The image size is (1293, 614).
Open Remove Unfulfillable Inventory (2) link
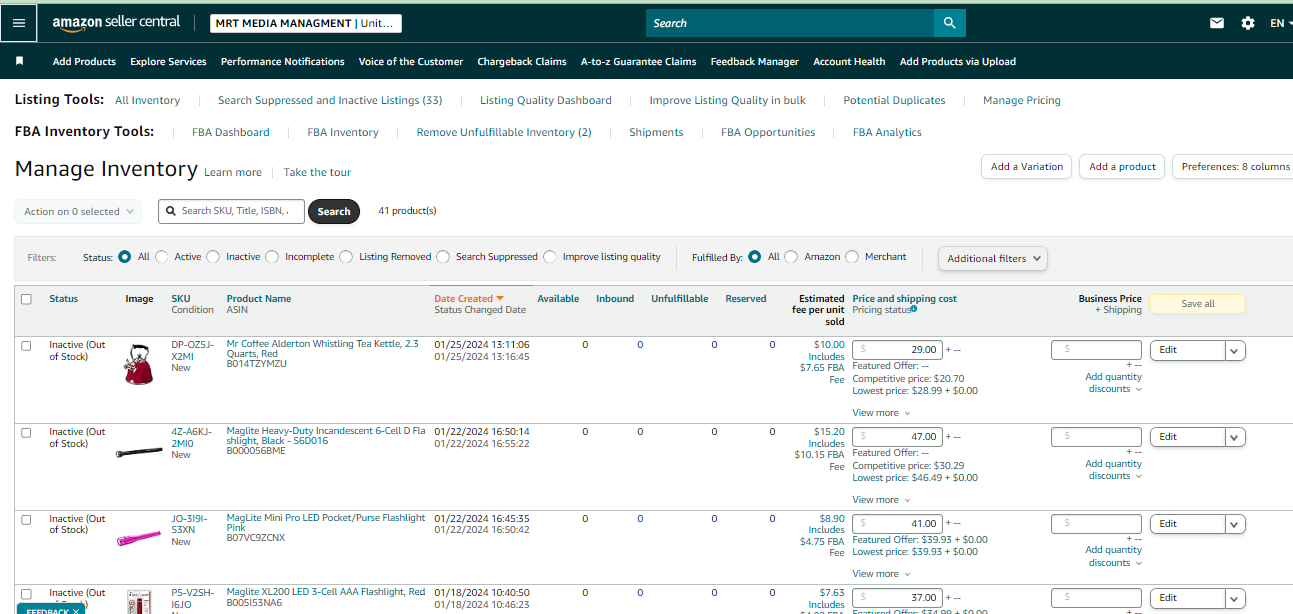pyautogui.click(x=504, y=132)
